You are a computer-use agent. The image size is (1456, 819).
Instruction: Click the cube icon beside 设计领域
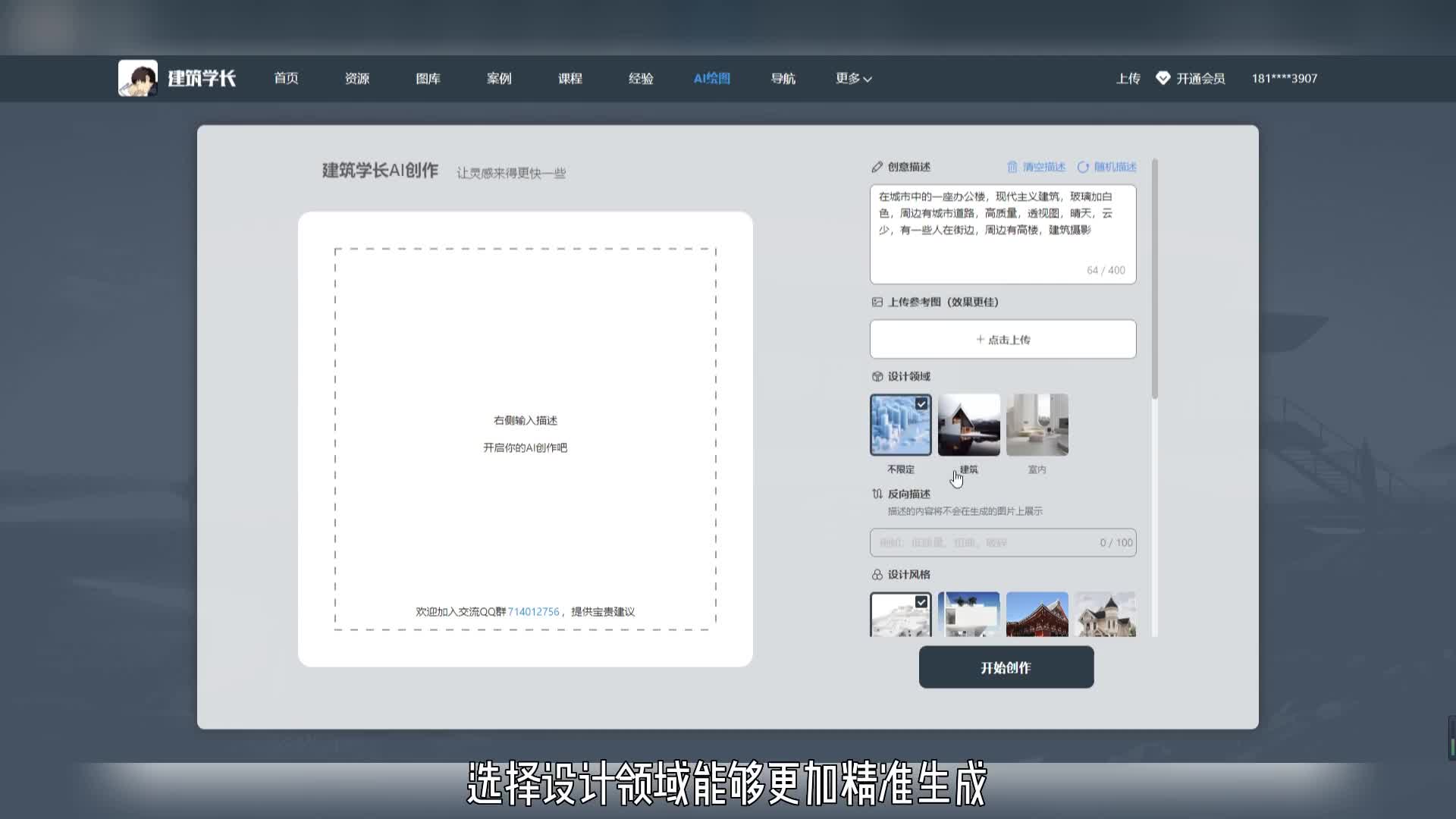pyautogui.click(x=877, y=376)
